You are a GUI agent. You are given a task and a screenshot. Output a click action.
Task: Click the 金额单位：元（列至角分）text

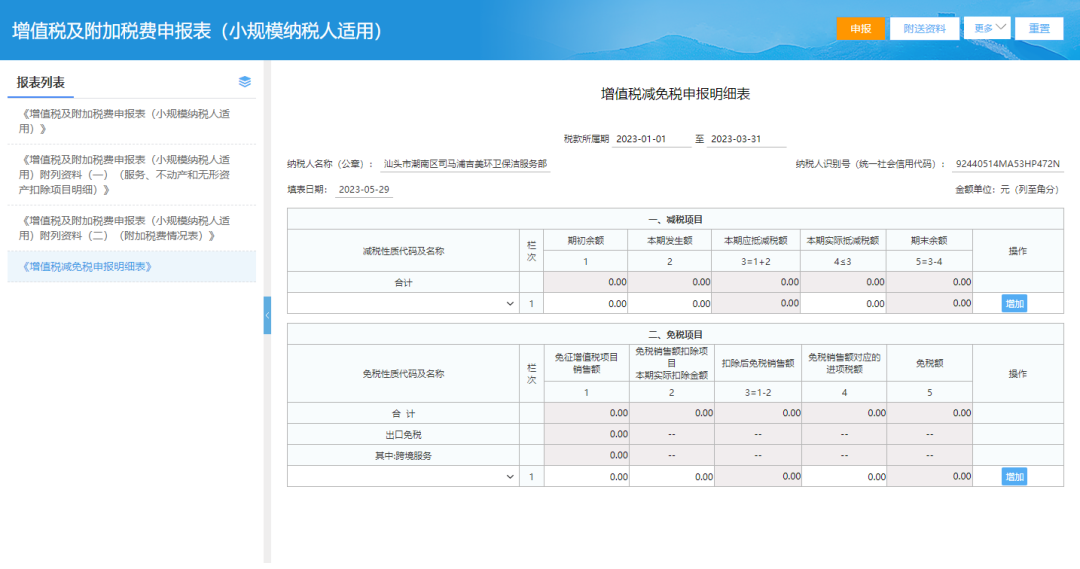1008,189
